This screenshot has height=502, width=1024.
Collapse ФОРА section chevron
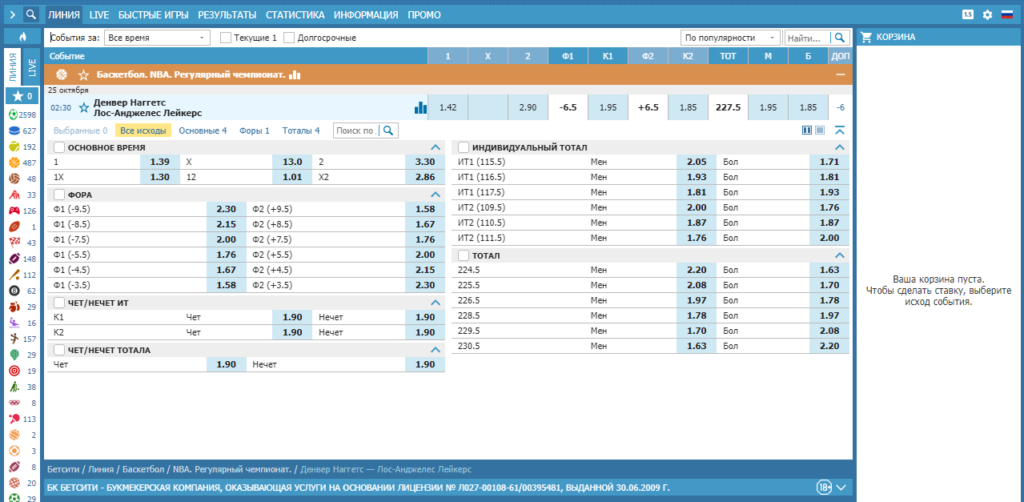(x=436, y=195)
